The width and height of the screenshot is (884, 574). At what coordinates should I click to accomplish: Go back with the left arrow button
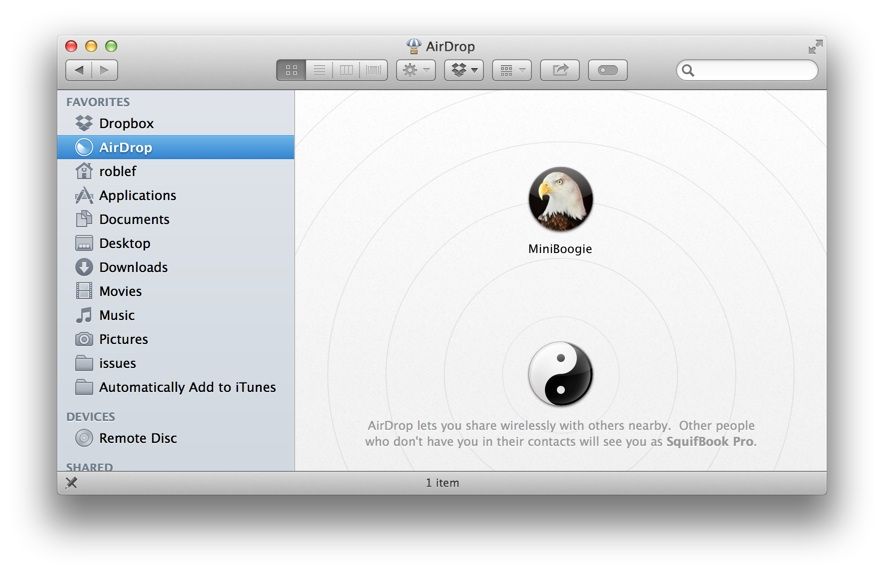point(79,70)
